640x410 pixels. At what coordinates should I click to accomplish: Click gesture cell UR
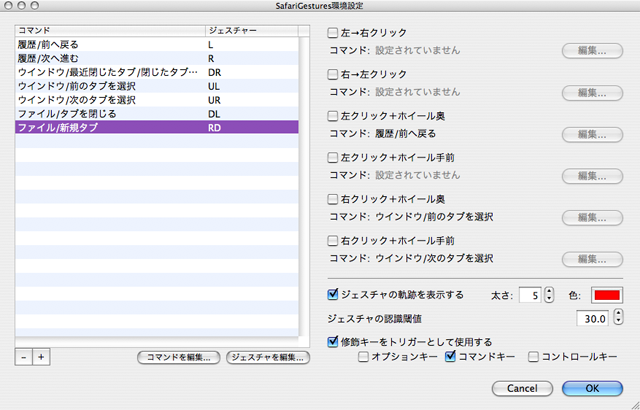214,100
